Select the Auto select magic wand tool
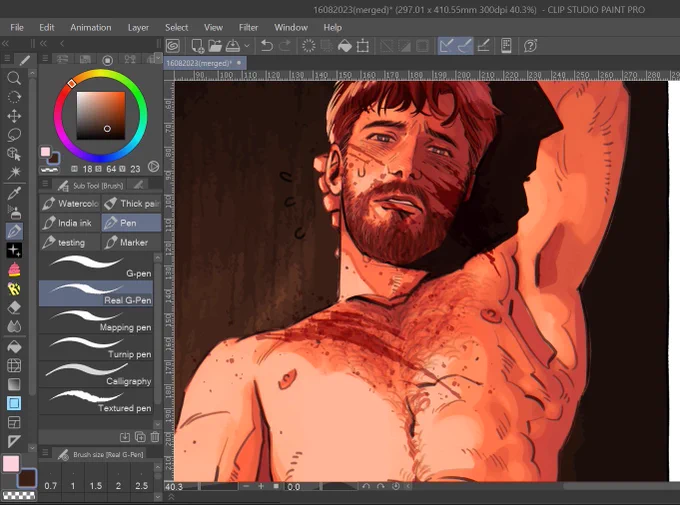This screenshot has width=680, height=505. click(x=14, y=172)
